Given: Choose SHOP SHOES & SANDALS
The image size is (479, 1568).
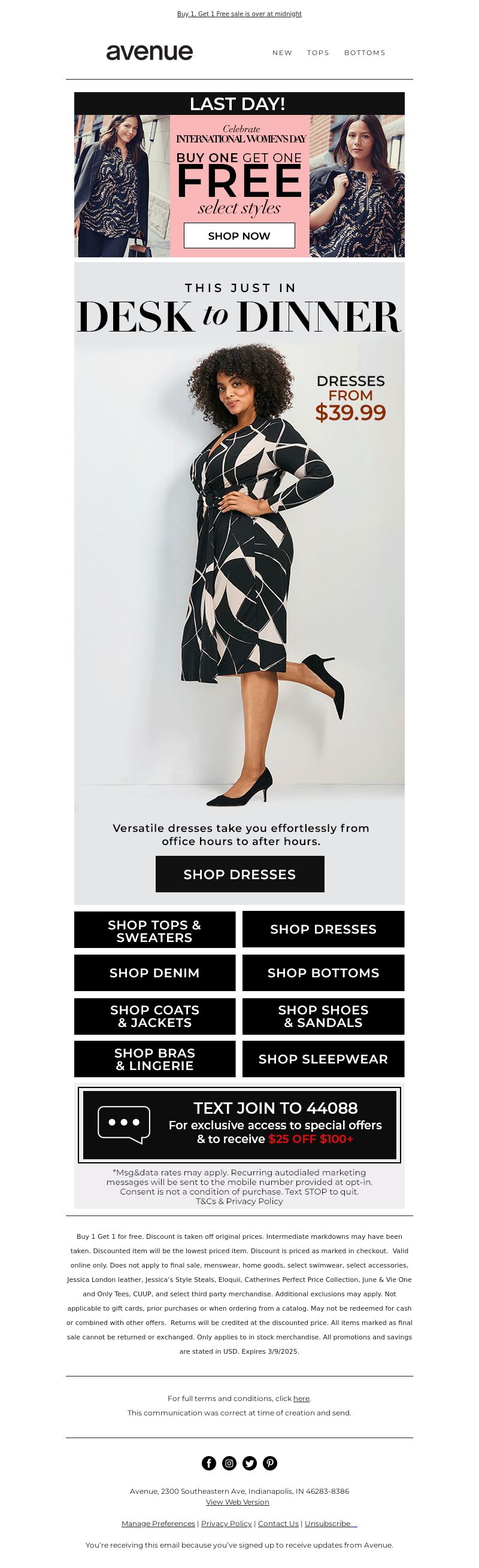Looking at the screenshot, I should point(323,1016).
